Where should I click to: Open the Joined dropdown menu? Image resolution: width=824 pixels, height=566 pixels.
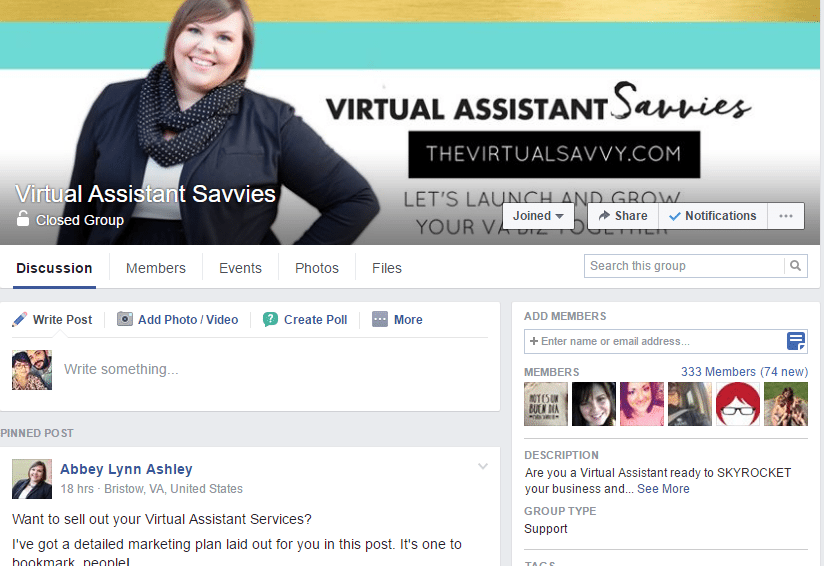[x=538, y=216]
